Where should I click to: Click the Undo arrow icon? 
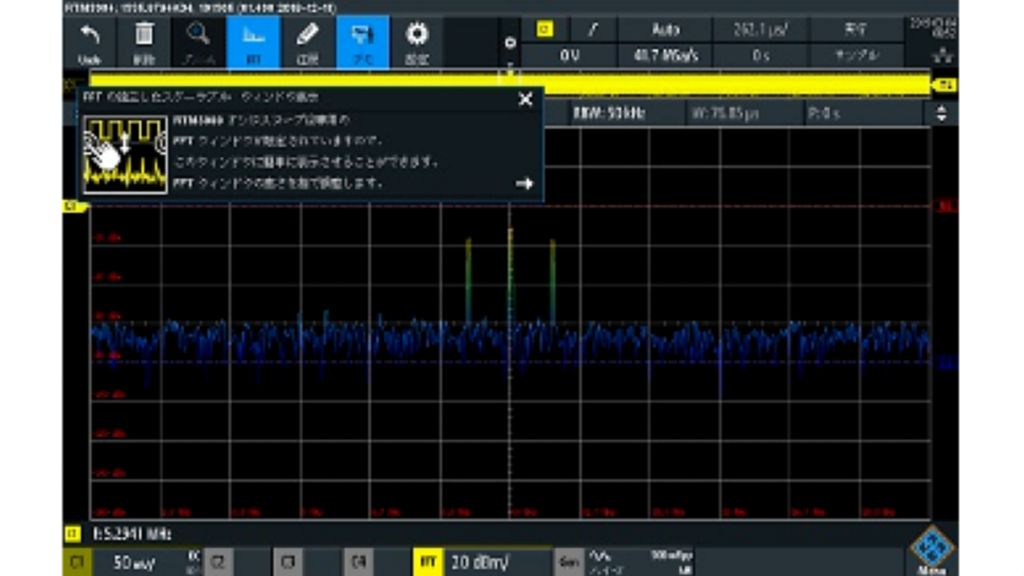coord(90,42)
